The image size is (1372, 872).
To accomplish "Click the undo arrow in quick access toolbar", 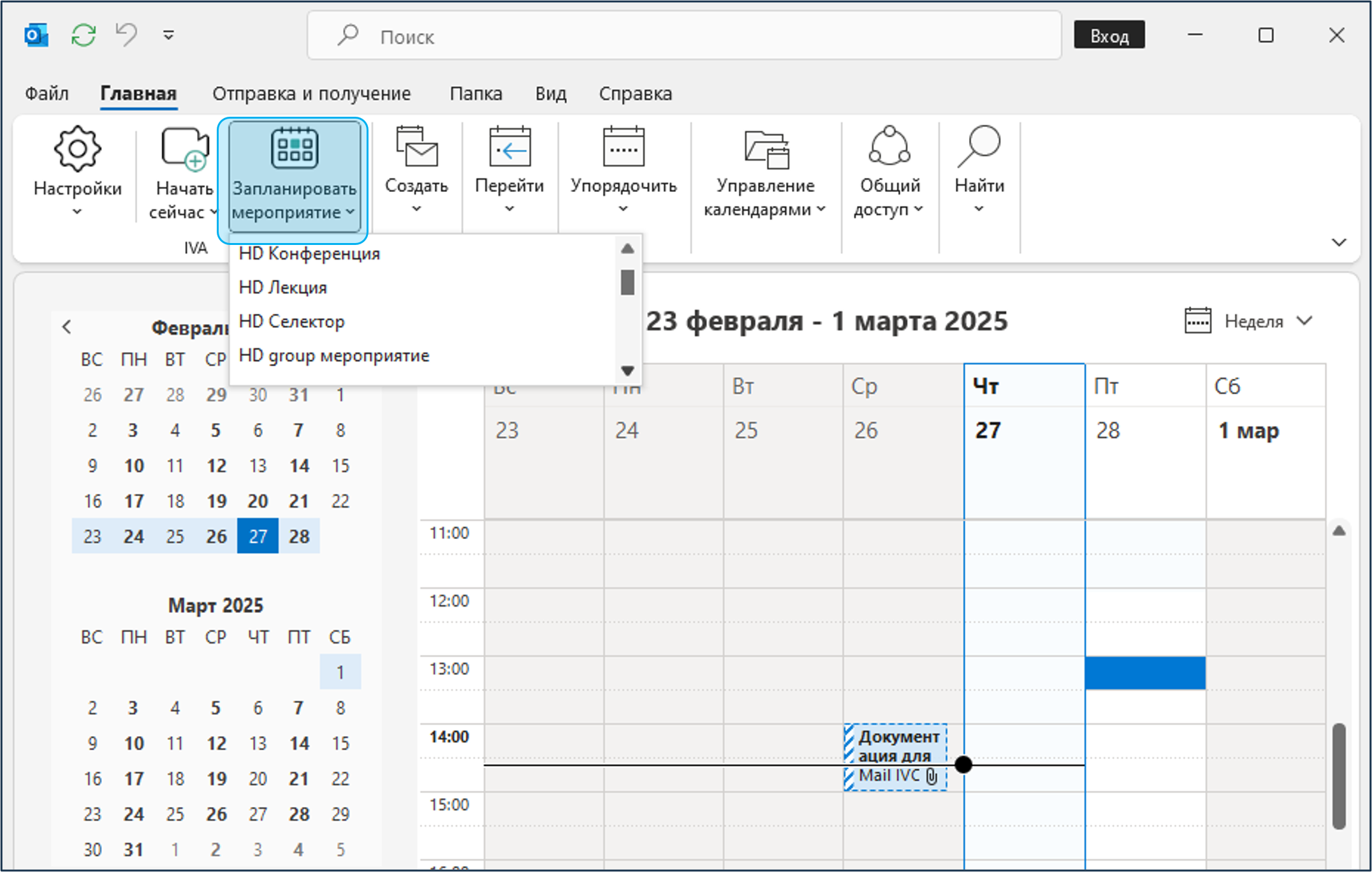I will pyautogui.click(x=126, y=35).
